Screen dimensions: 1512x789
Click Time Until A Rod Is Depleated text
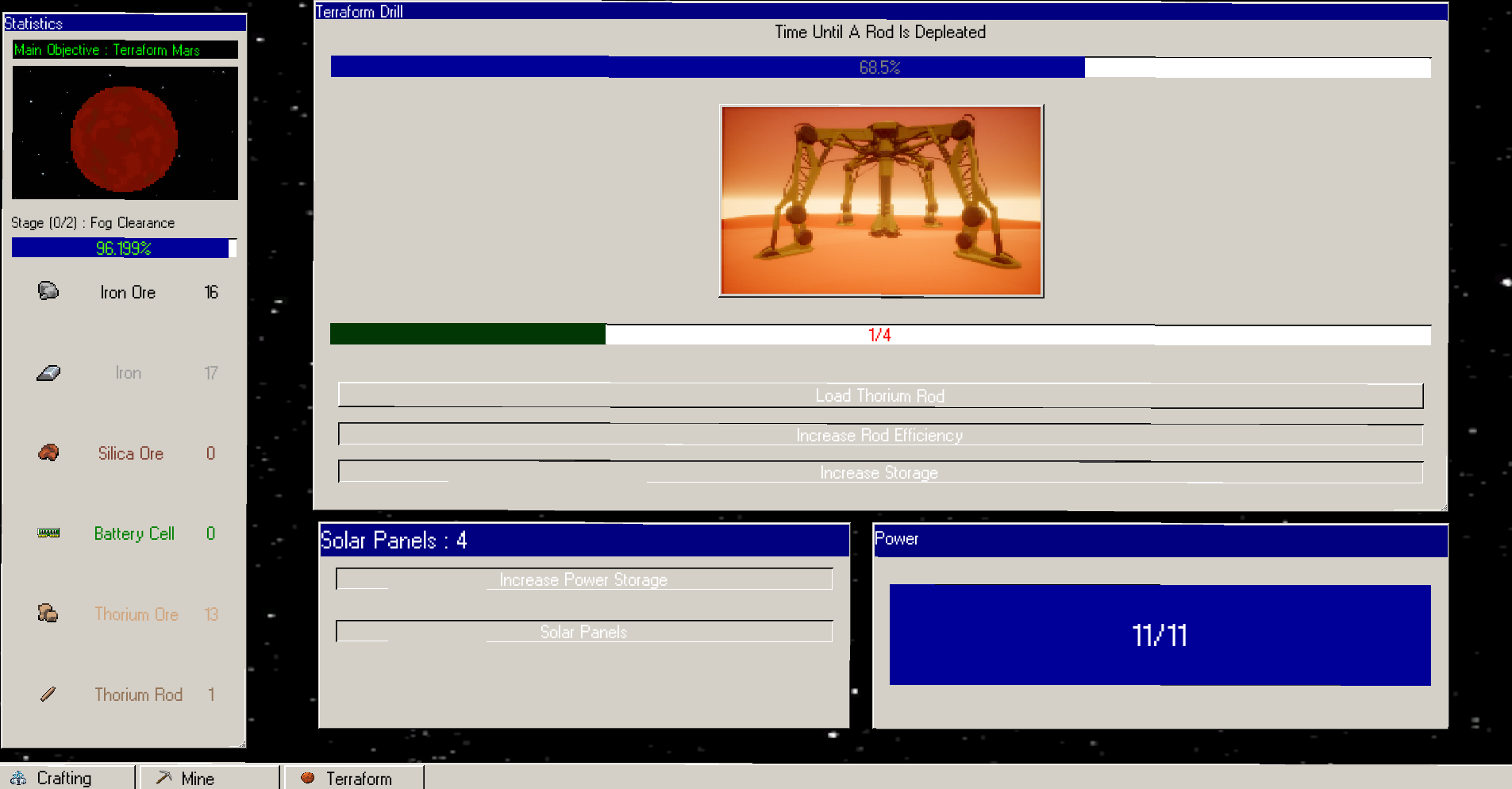[x=880, y=32]
